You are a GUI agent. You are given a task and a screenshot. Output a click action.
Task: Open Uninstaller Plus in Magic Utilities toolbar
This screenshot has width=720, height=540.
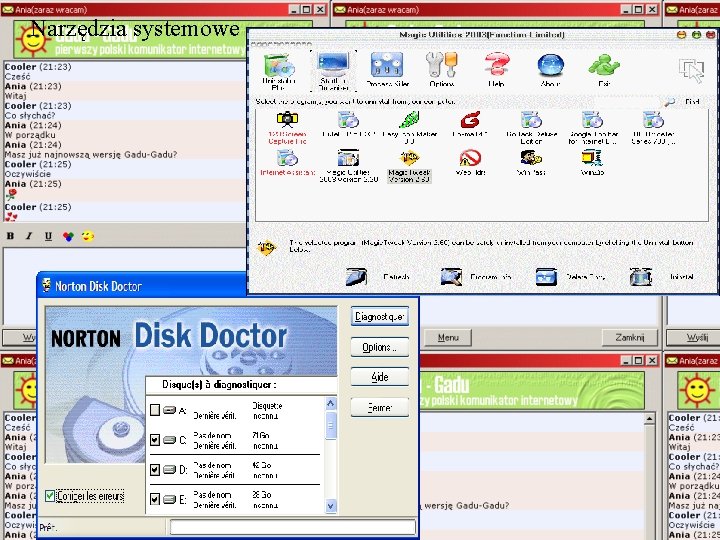(279, 71)
